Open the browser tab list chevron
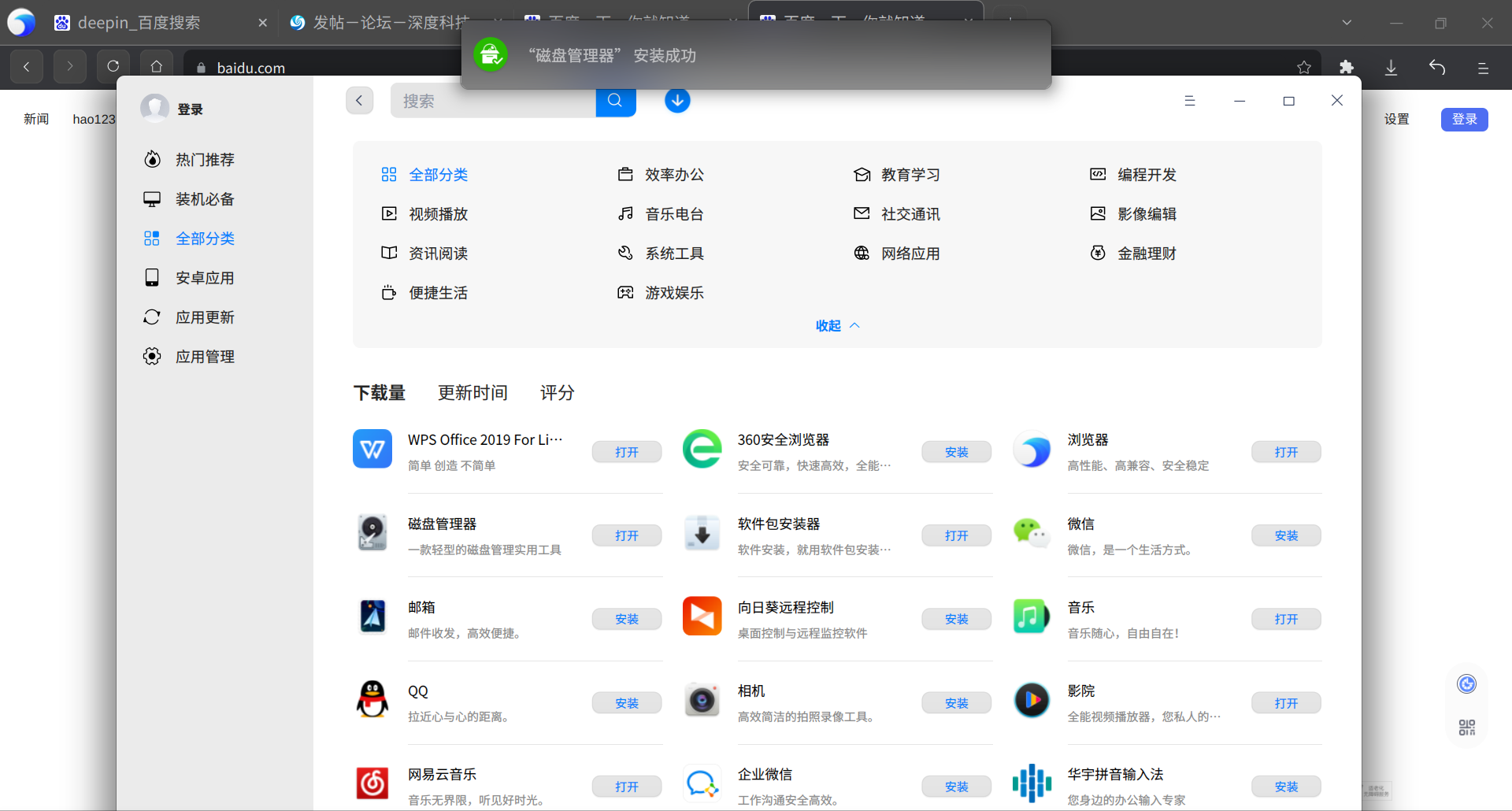1512x811 pixels. [1346, 23]
